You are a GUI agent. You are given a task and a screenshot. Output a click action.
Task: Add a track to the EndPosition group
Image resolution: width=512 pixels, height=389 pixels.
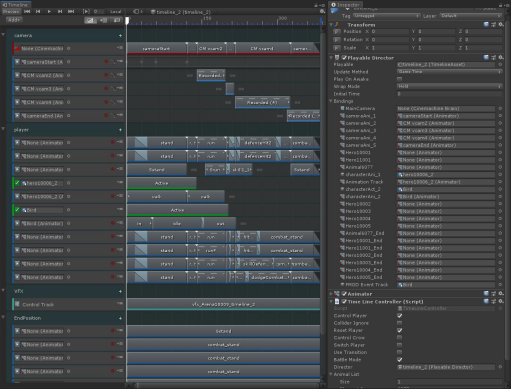click(x=120, y=318)
